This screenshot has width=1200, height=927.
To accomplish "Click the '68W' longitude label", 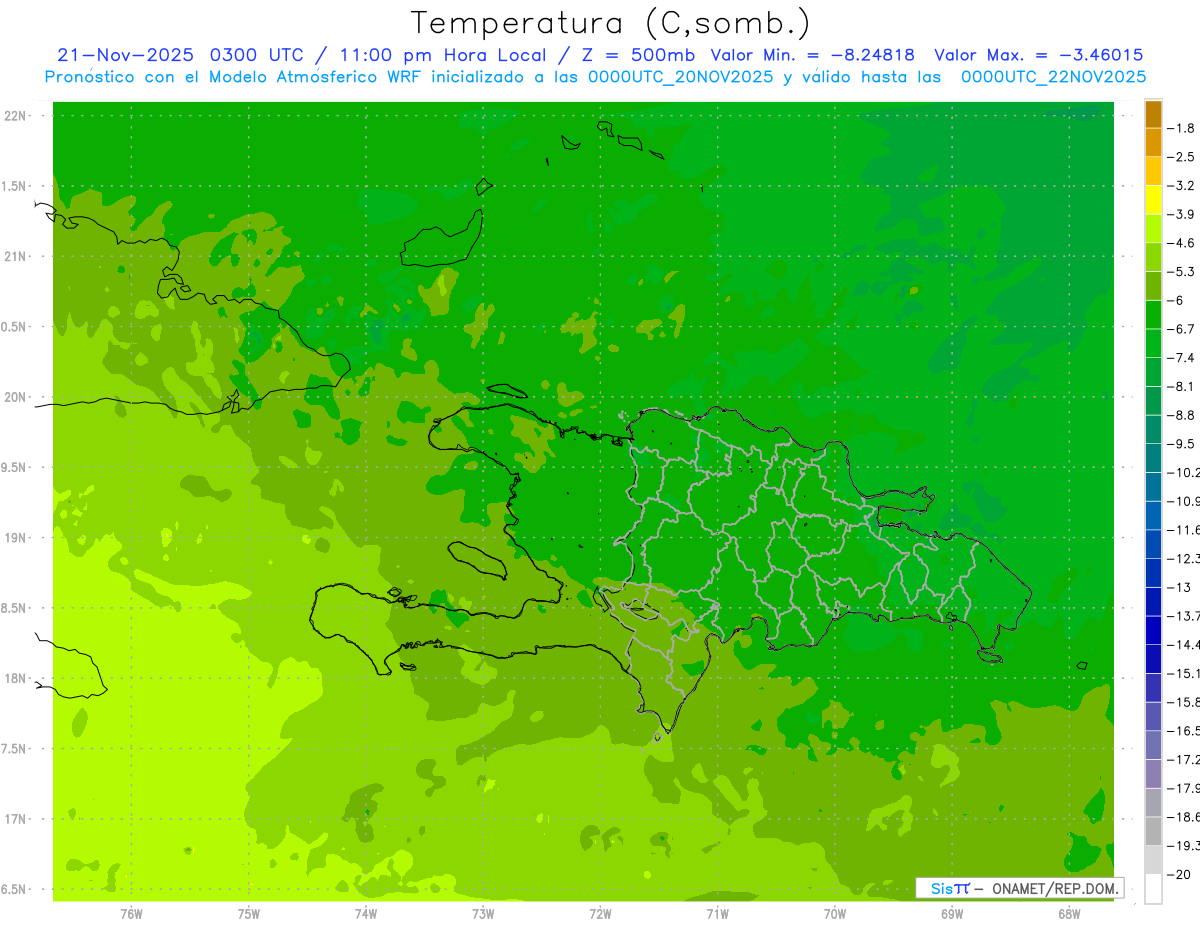I will coord(1069,914).
